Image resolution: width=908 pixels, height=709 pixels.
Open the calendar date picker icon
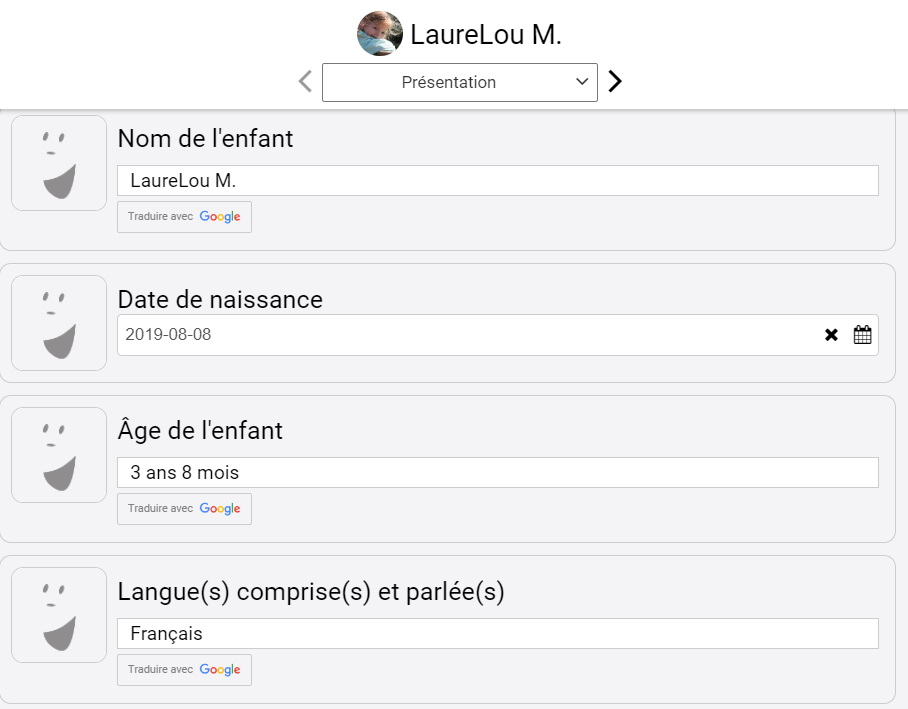pos(862,335)
